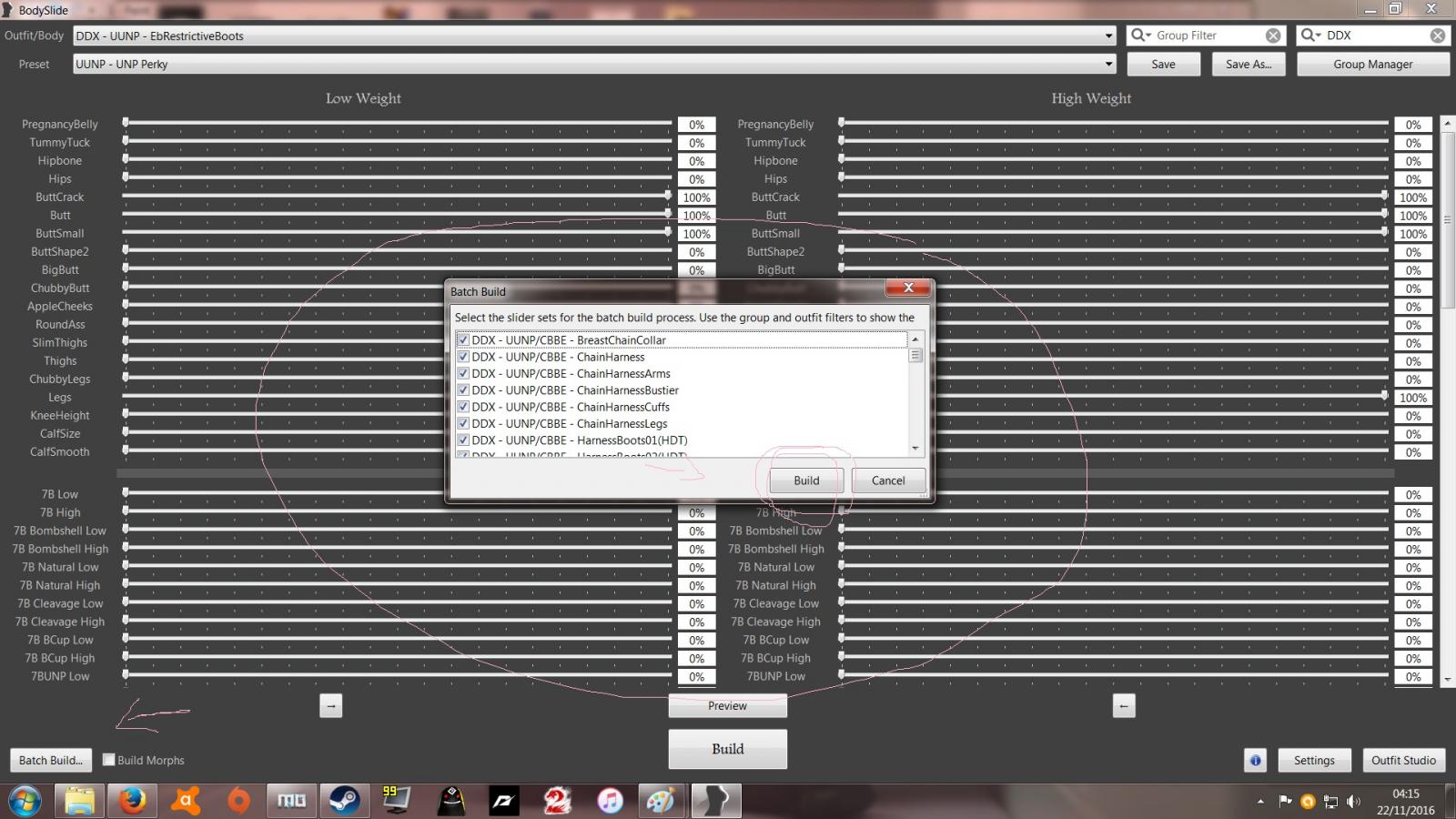Open the Outfit/Body dropdown
Image resolution: width=1456 pixels, height=819 pixels.
click(1108, 35)
